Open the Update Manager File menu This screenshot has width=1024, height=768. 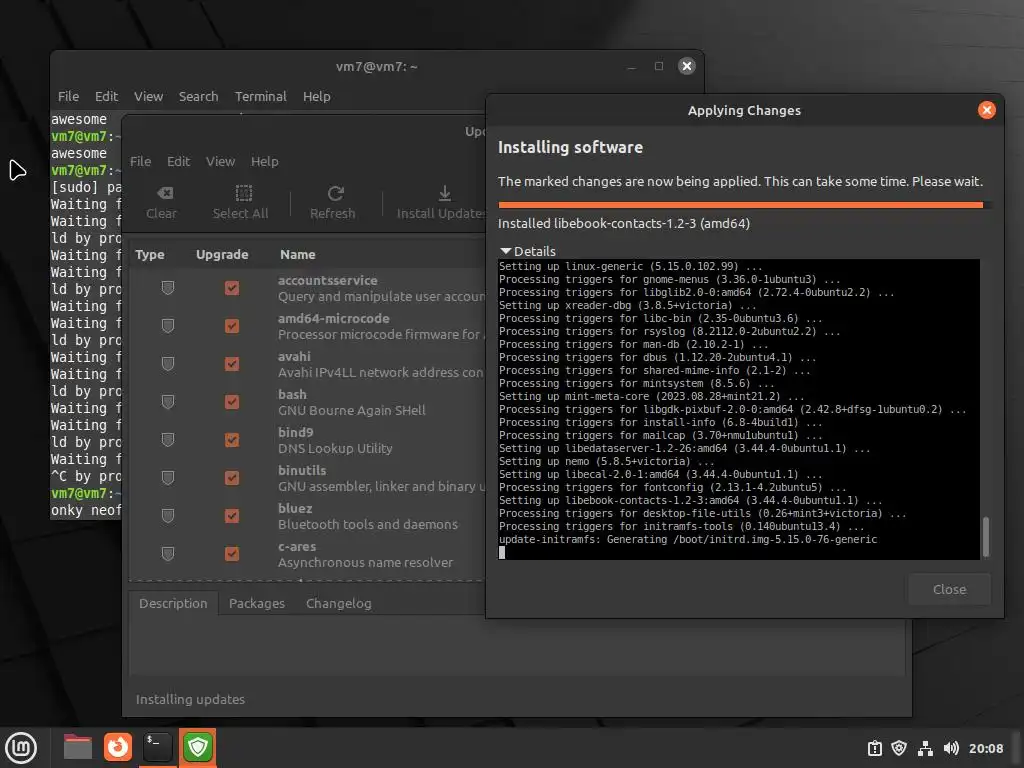(140, 161)
